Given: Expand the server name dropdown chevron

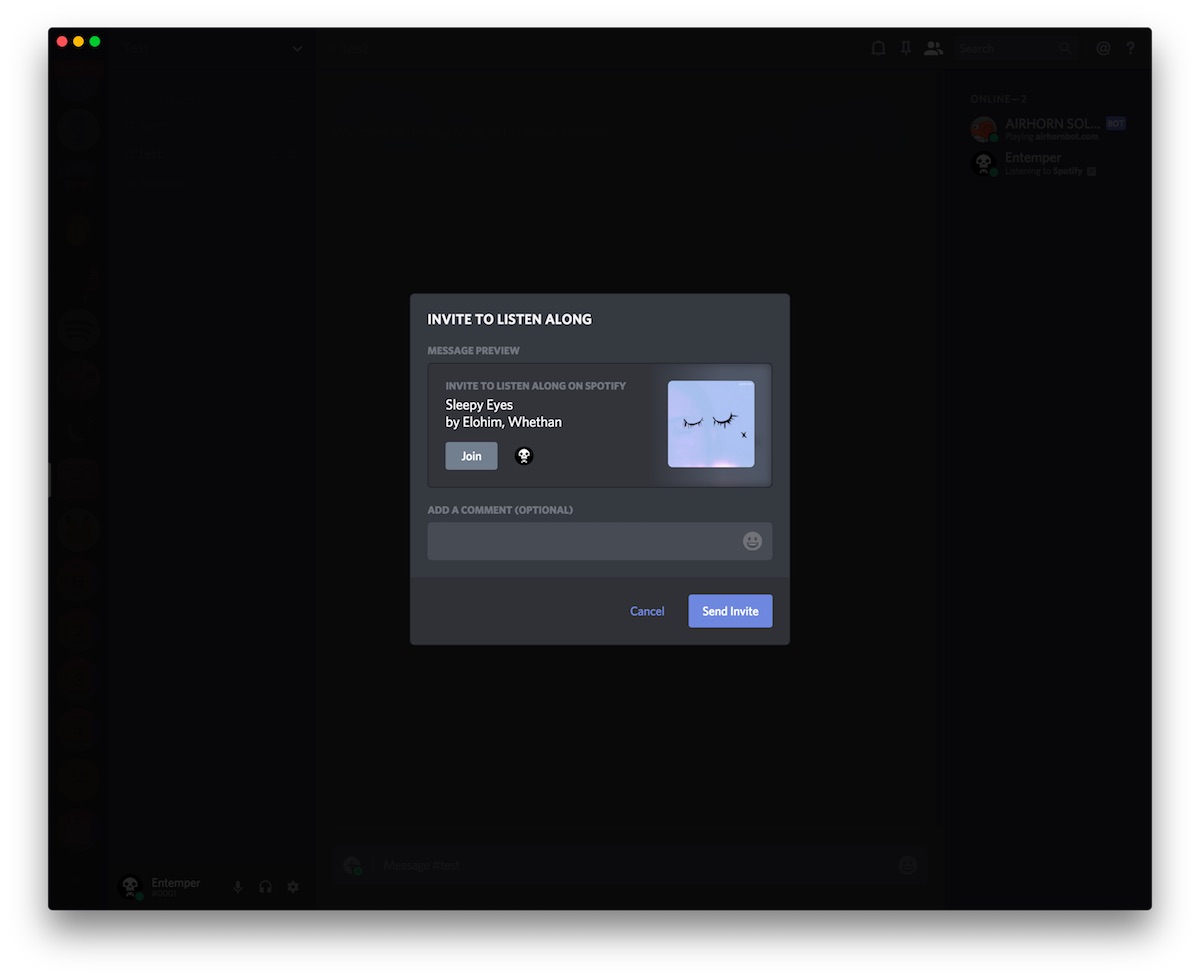Looking at the screenshot, I should 297,48.
